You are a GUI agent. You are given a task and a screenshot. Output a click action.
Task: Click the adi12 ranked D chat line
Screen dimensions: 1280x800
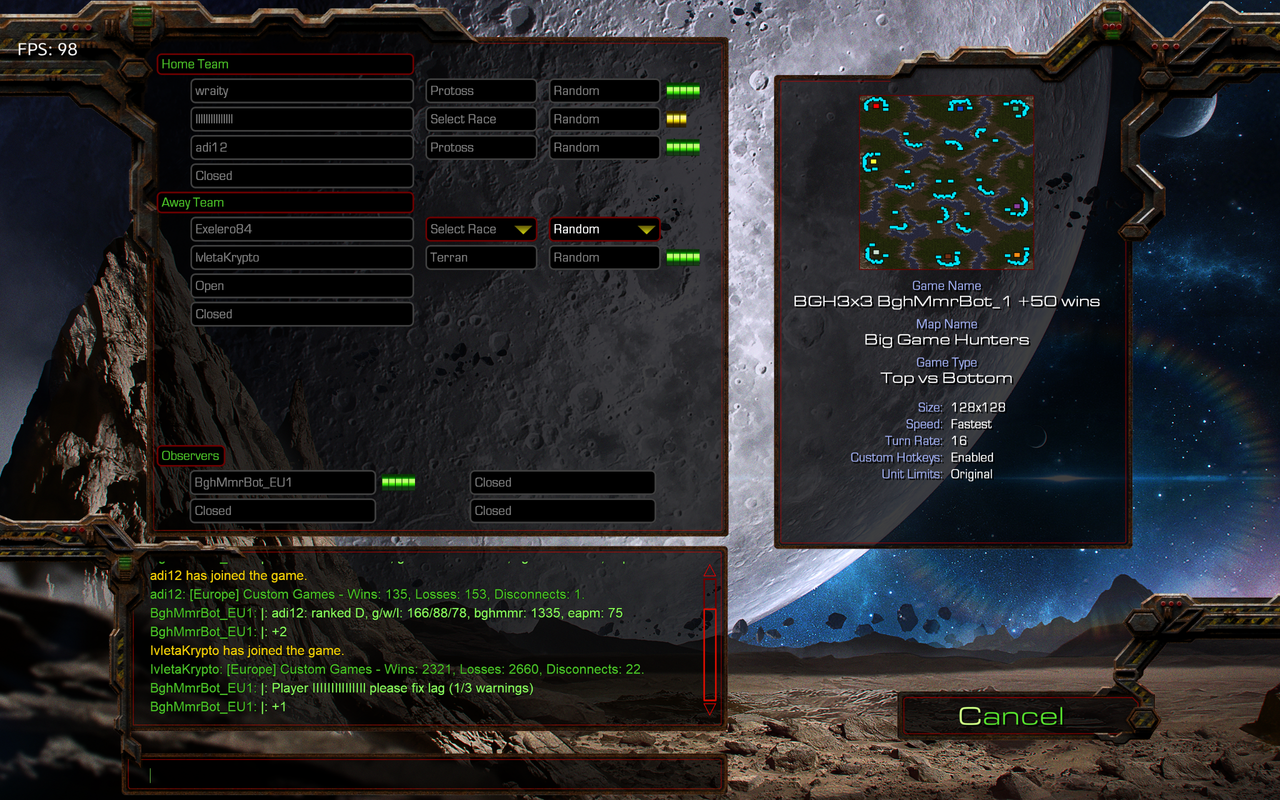[386, 613]
